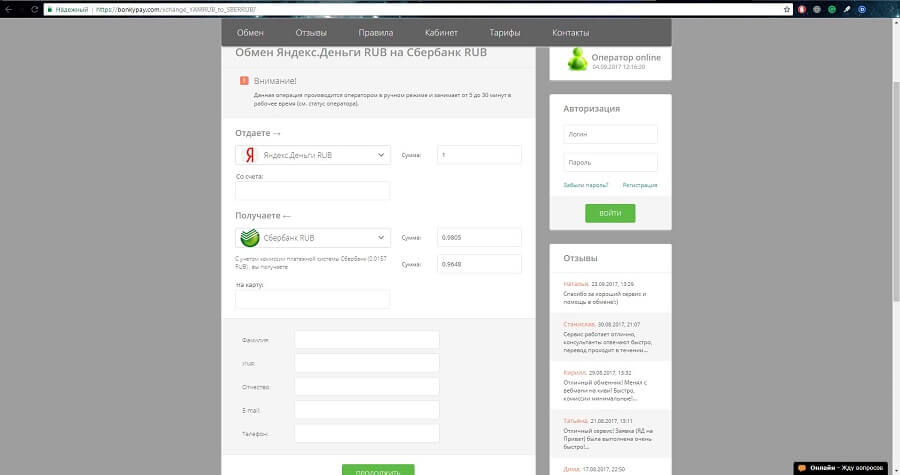Focus the Со счета account field

point(313,190)
